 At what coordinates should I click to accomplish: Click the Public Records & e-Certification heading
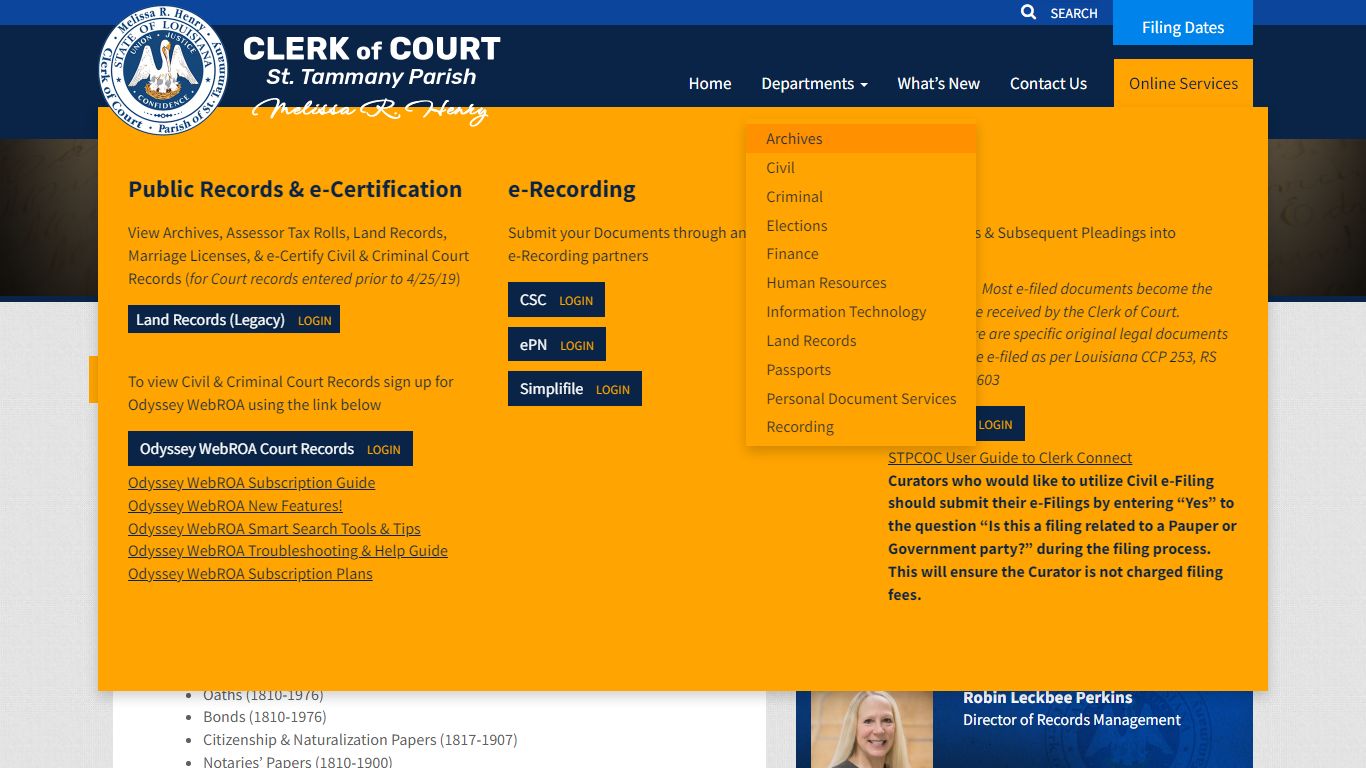[x=295, y=189]
